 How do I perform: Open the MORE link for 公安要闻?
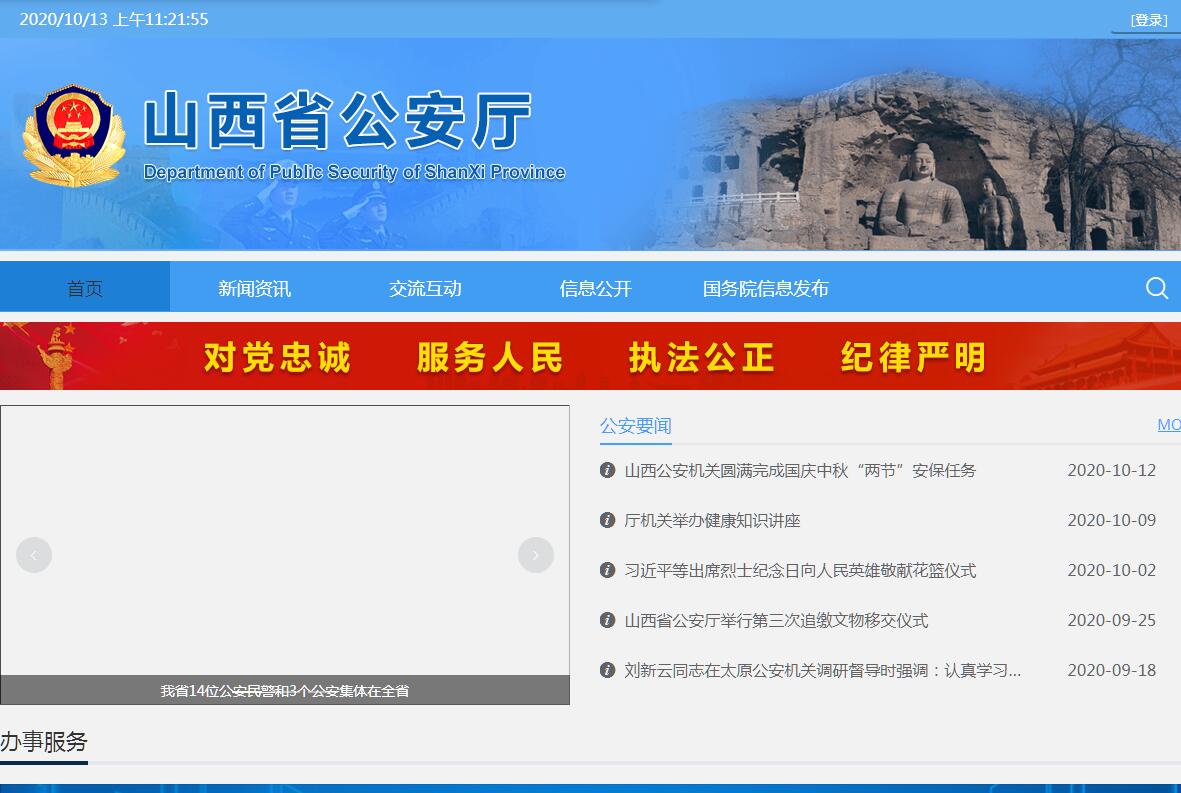click(1168, 425)
